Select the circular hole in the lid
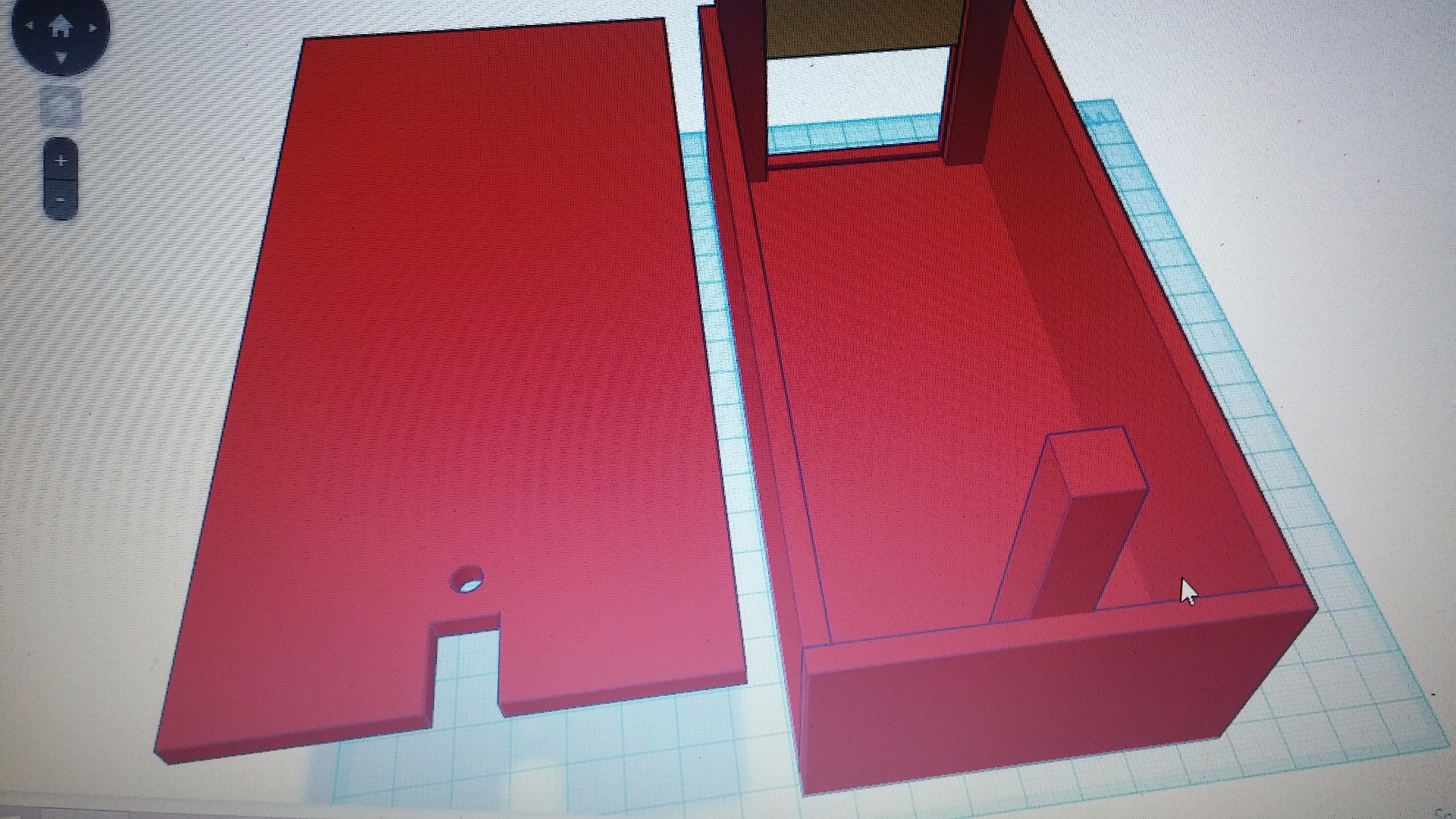1456x819 pixels. (467, 579)
